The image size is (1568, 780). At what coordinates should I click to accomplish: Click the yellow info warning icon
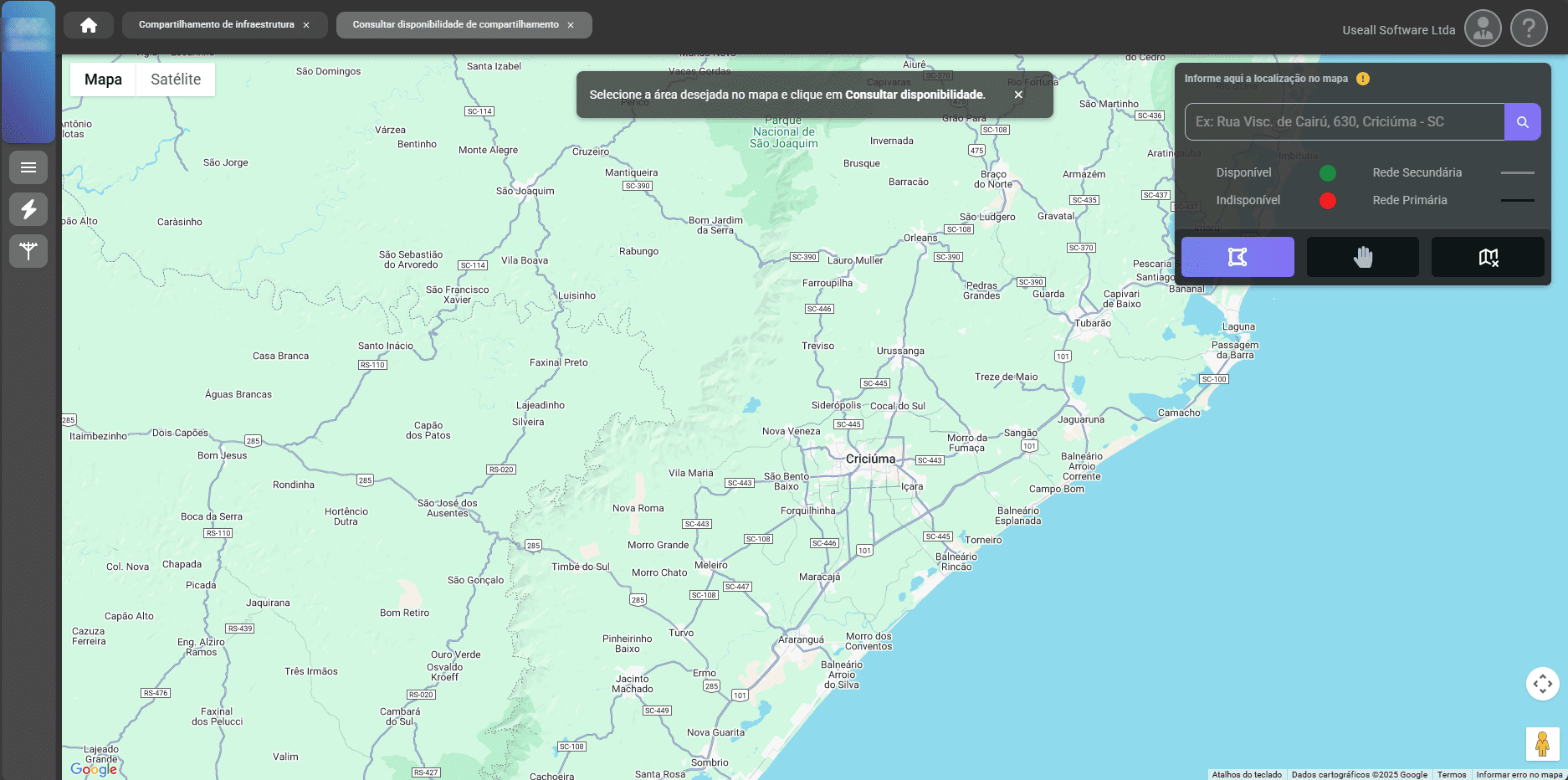(1363, 79)
